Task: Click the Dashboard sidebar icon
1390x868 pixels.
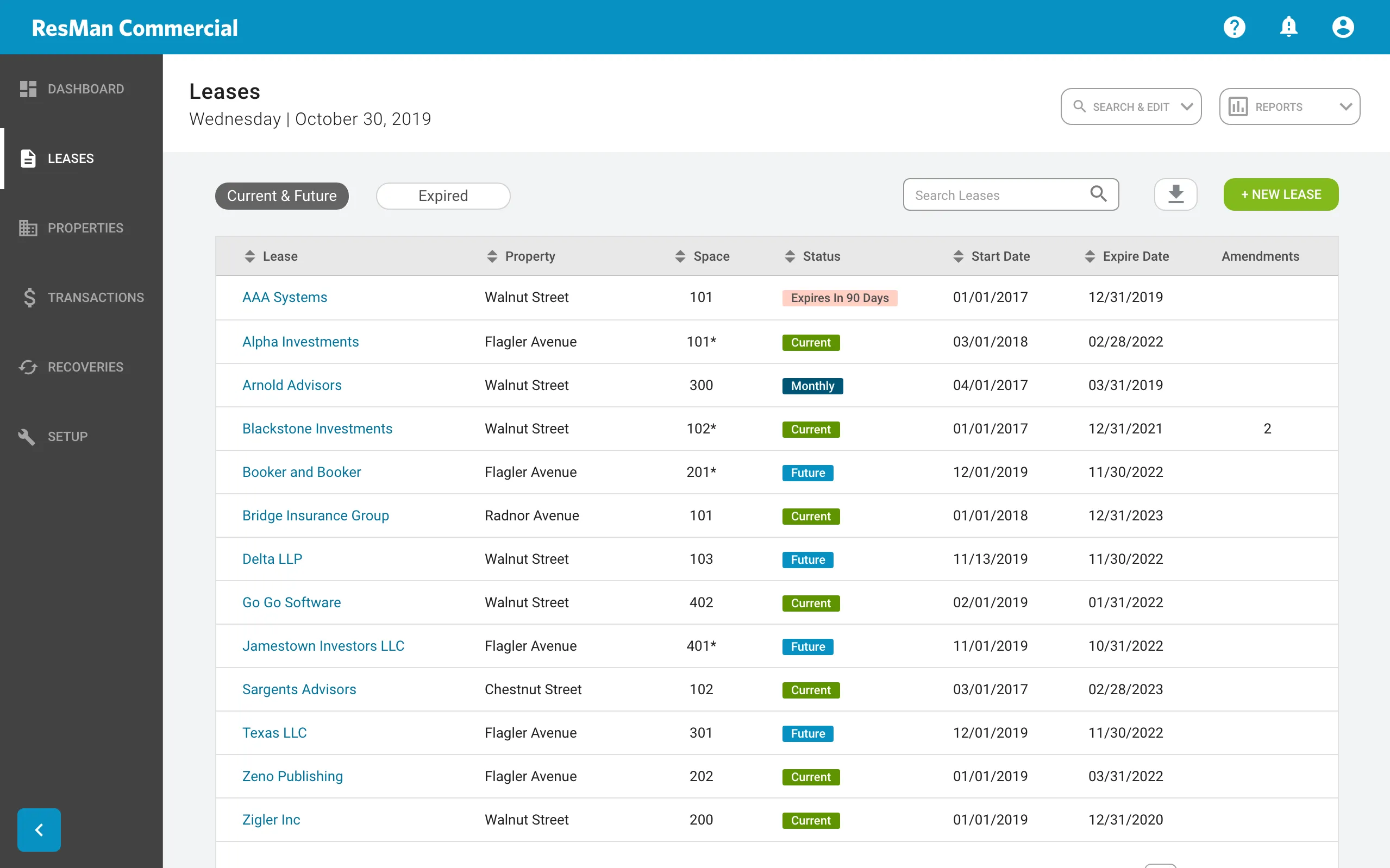Action: [x=27, y=89]
